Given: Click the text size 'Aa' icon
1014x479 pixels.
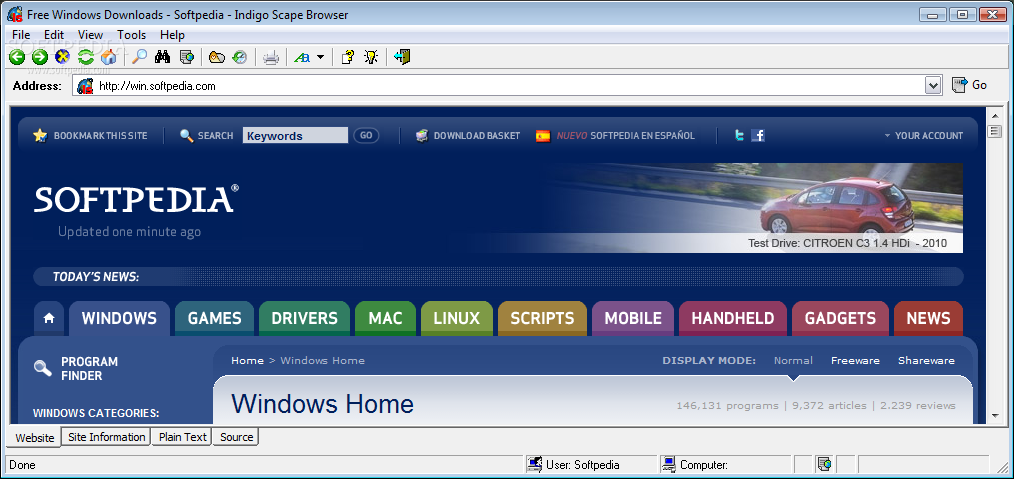Looking at the screenshot, I should (x=302, y=58).
